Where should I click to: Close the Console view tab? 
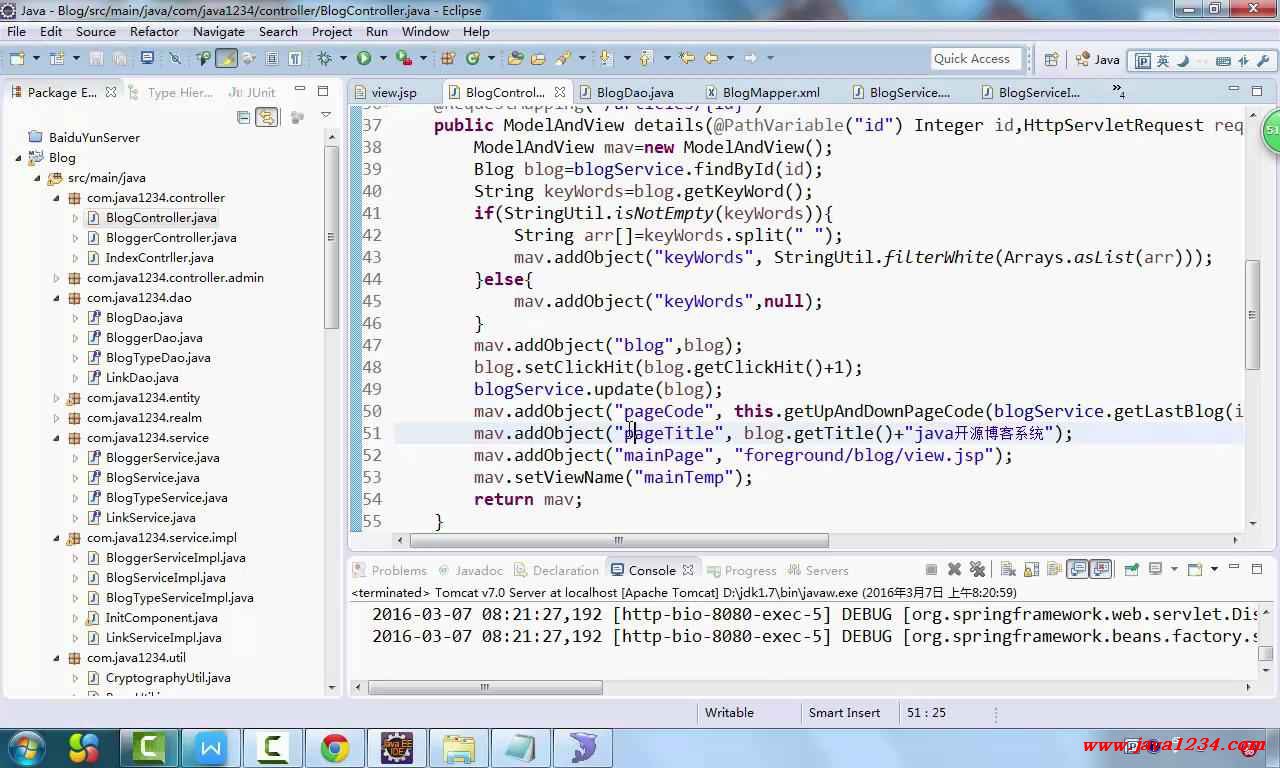(x=688, y=570)
